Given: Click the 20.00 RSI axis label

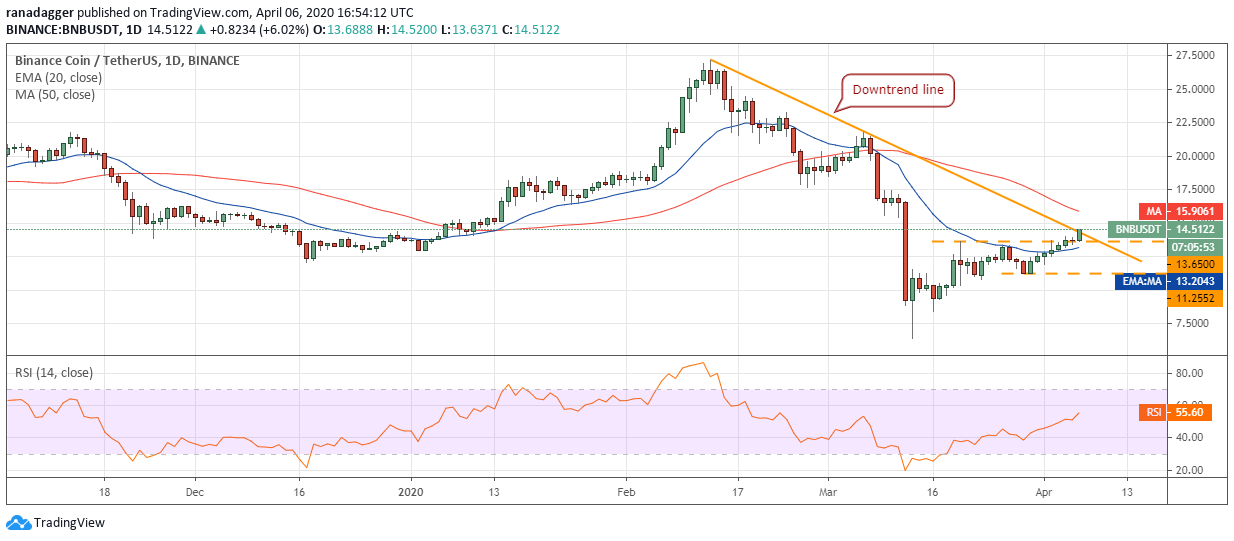Looking at the screenshot, I should click(x=1188, y=470).
